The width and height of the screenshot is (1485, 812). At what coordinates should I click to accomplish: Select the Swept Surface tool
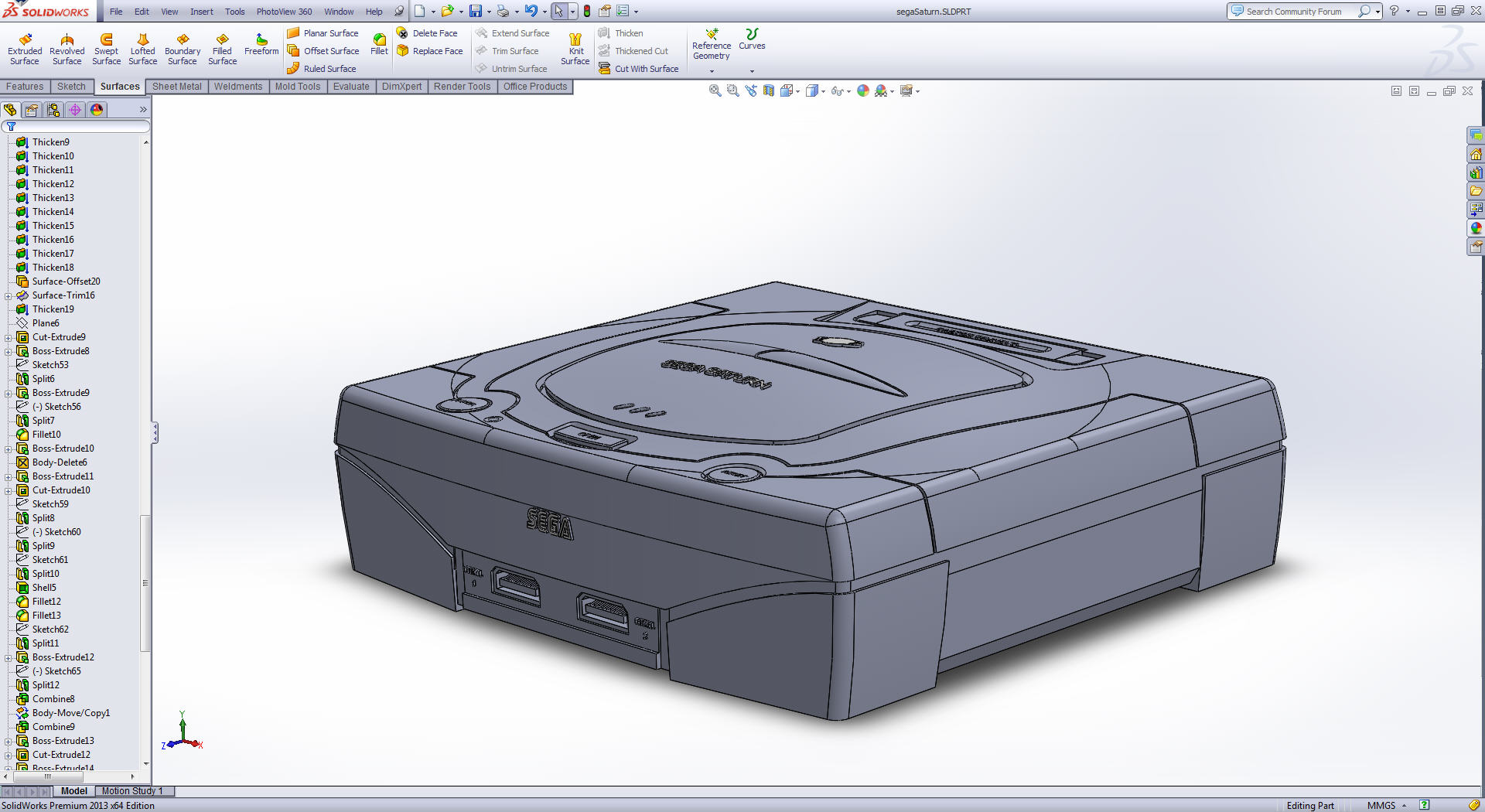coord(107,49)
